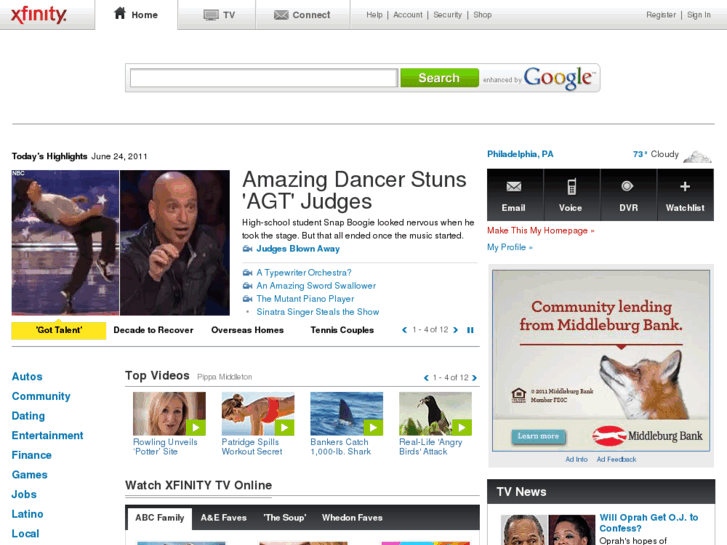Open Sinatra Singer Steals the Show link
The width and height of the screenshot is (727, 545).
coord(318,312)
